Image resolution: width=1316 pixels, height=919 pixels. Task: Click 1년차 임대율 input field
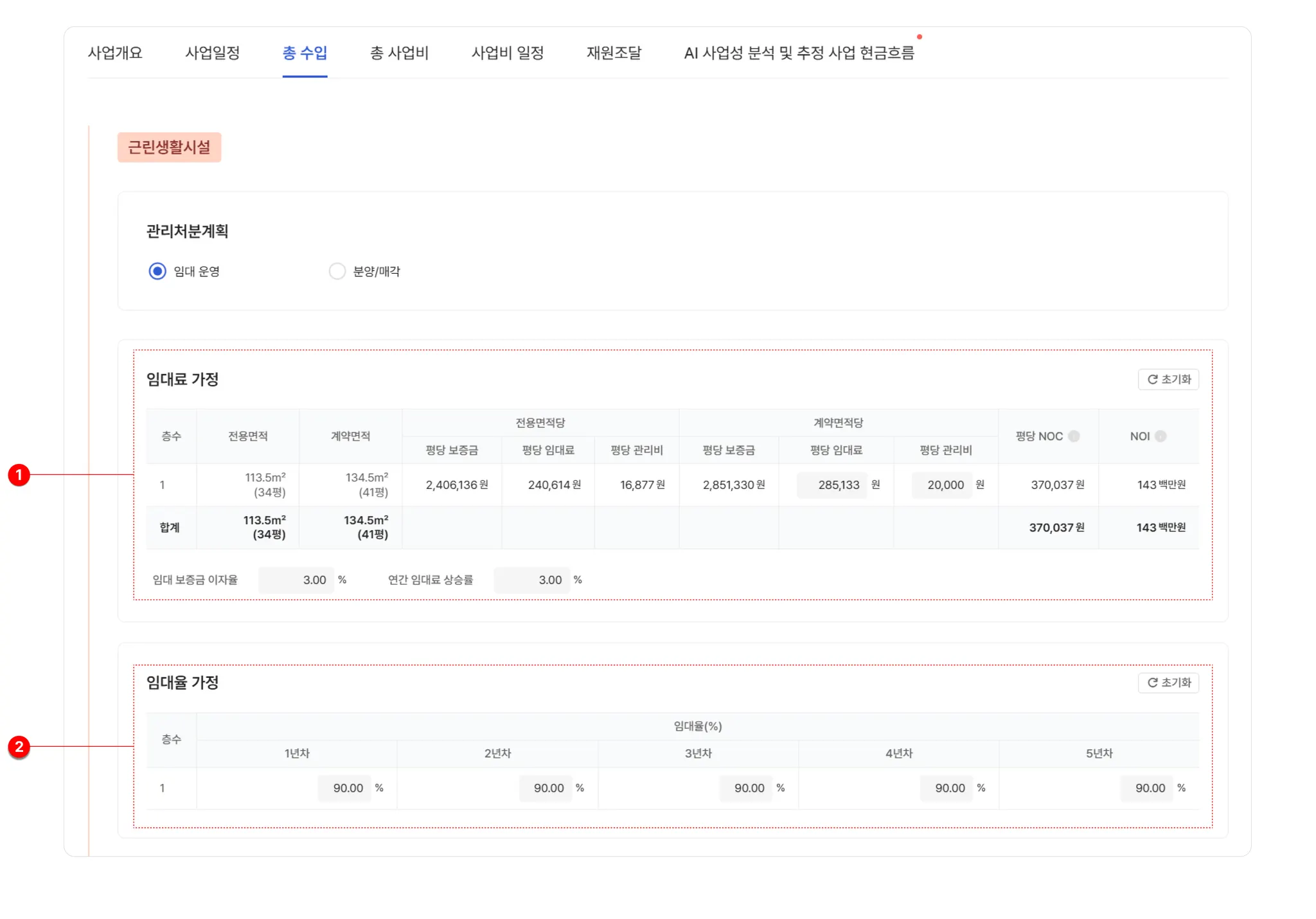pyautogui.click(x=344, y=788)
